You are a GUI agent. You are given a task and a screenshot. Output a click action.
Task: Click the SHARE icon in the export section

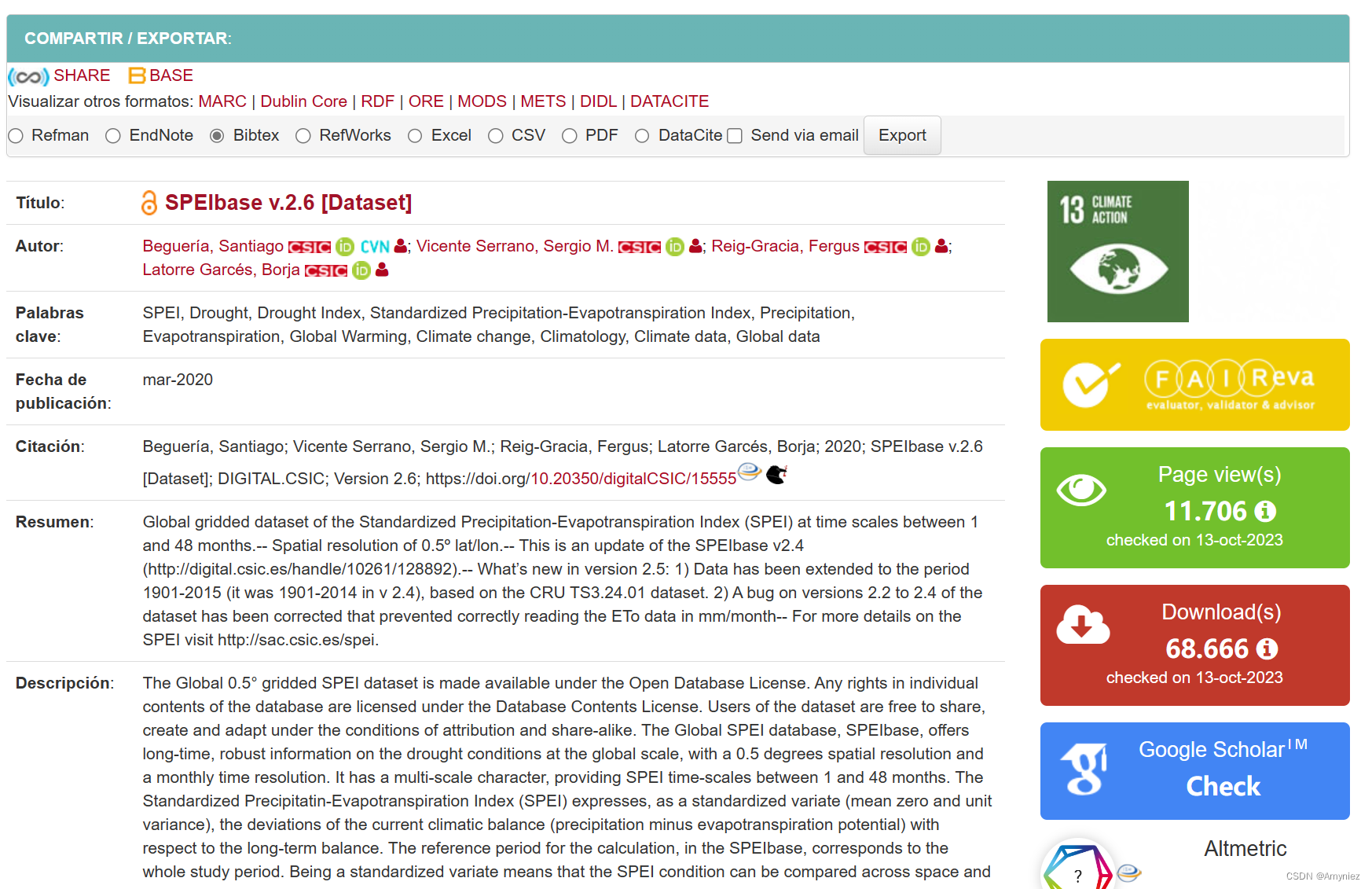click(x=29, y=75)
